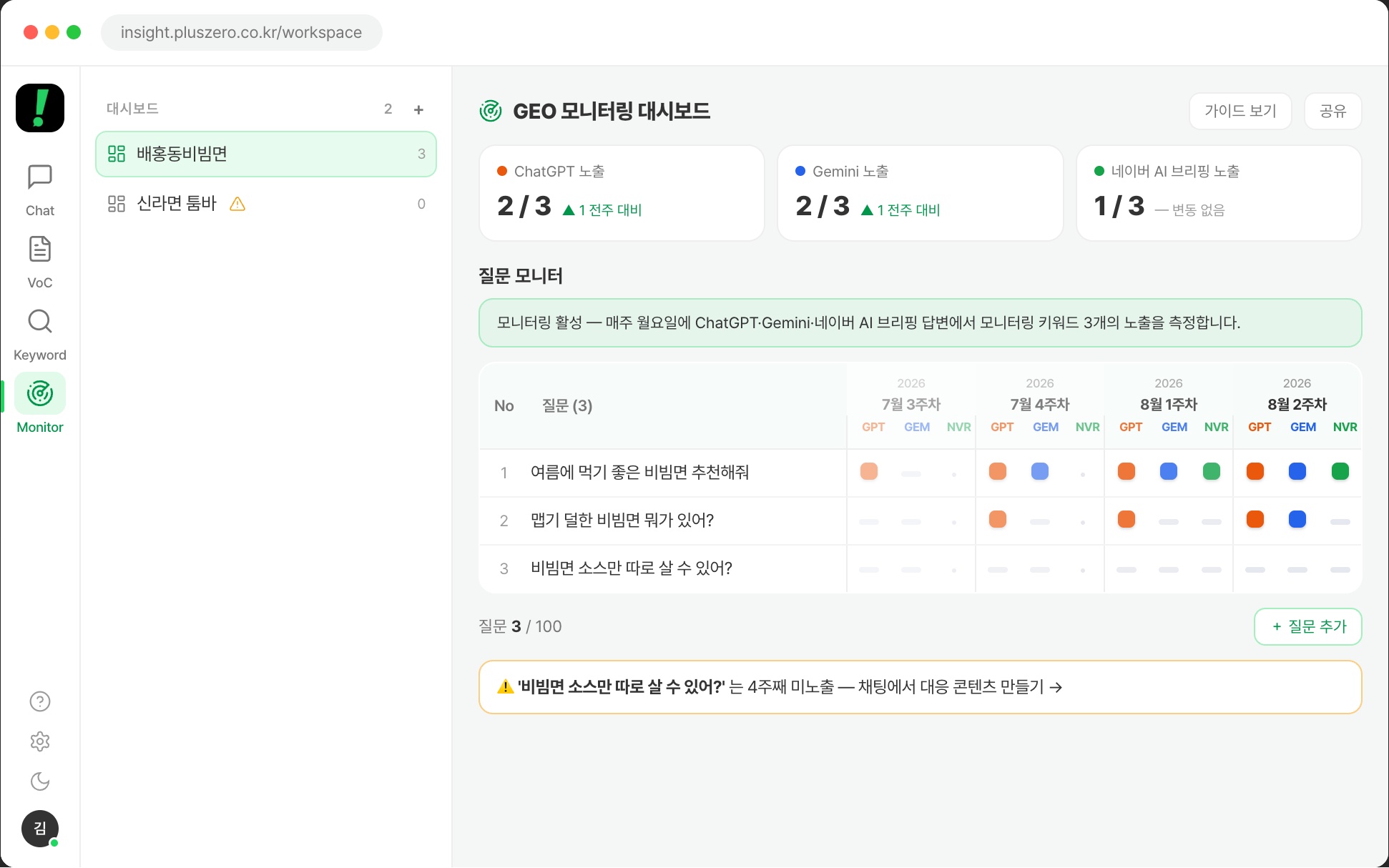Open the Chat section icon
Image resolution: width=1389 pixels, height=868 pixels.
click(40, 177)
